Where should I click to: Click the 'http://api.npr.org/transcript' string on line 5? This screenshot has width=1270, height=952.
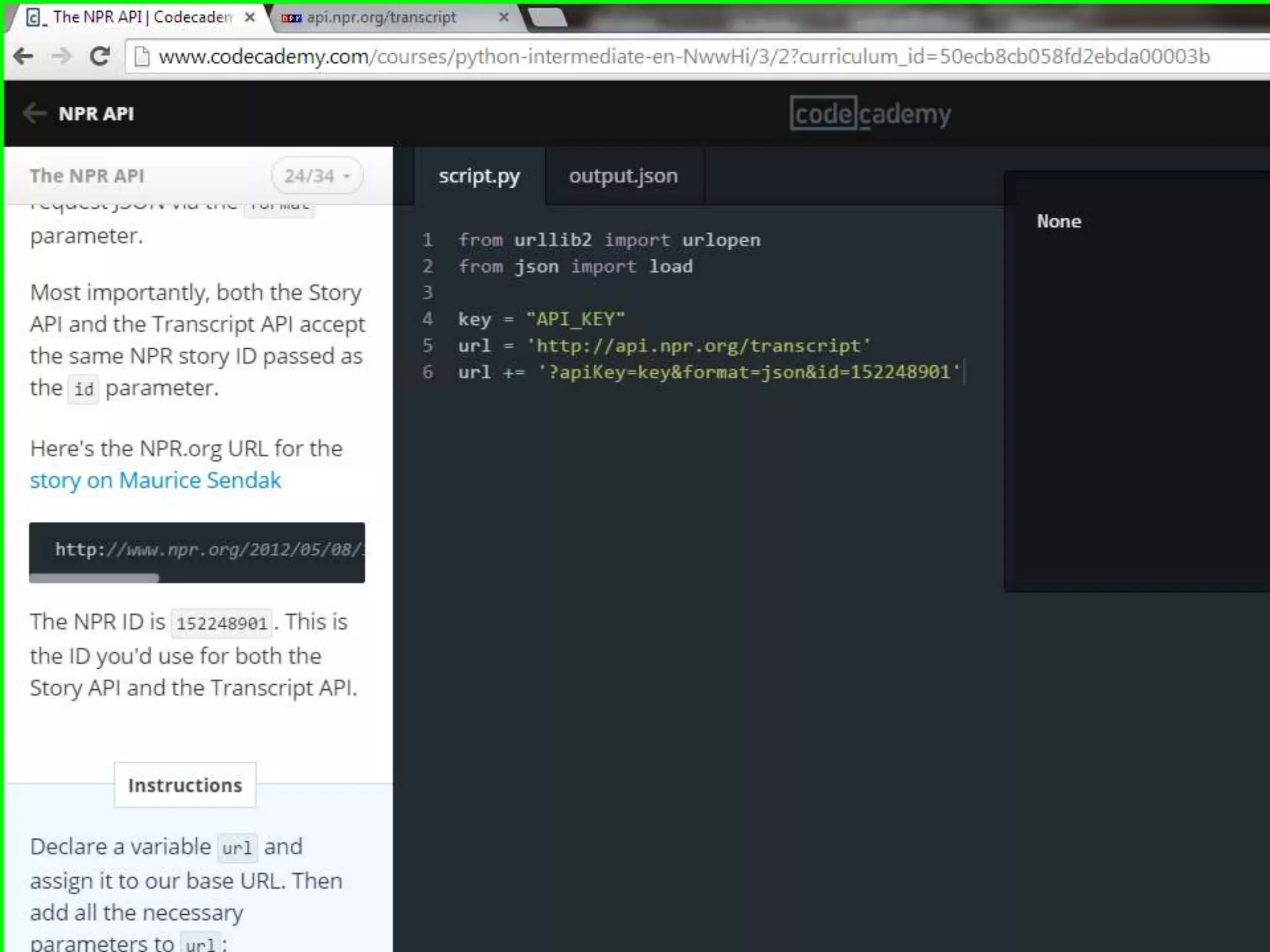coord(699,345)
